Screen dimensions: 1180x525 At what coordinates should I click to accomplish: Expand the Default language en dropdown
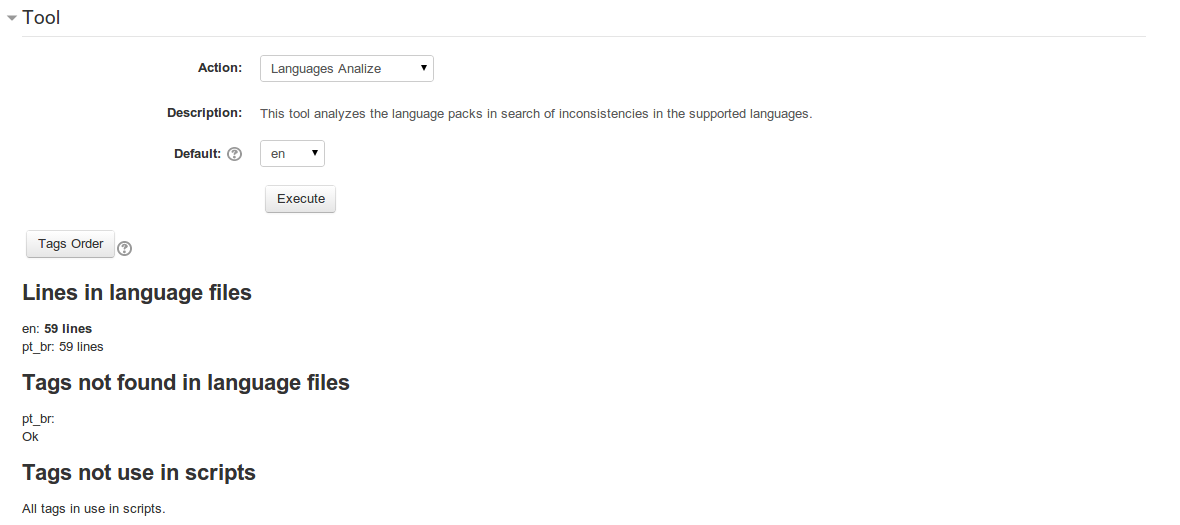[292, 153]
